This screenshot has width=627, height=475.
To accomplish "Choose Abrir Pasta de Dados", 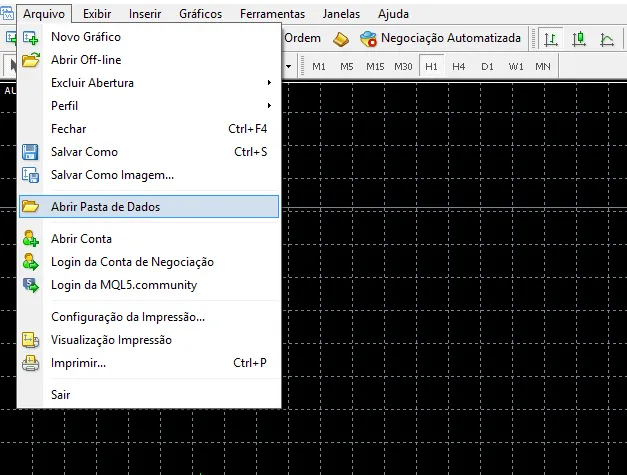I will 105,207.
